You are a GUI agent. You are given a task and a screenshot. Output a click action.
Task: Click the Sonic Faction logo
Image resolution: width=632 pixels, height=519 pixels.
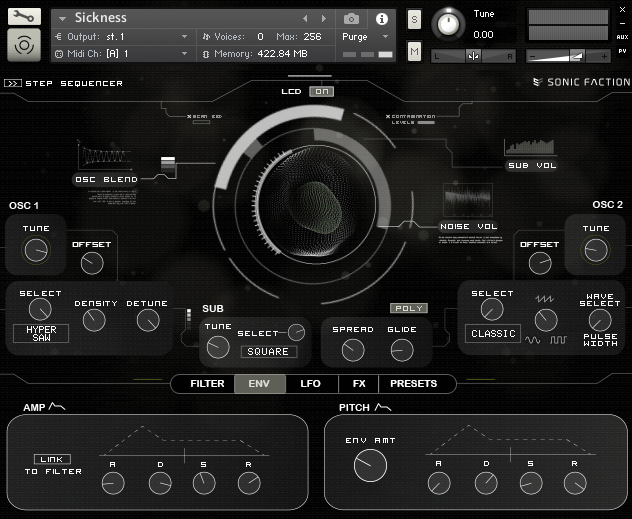pos(581,82)
